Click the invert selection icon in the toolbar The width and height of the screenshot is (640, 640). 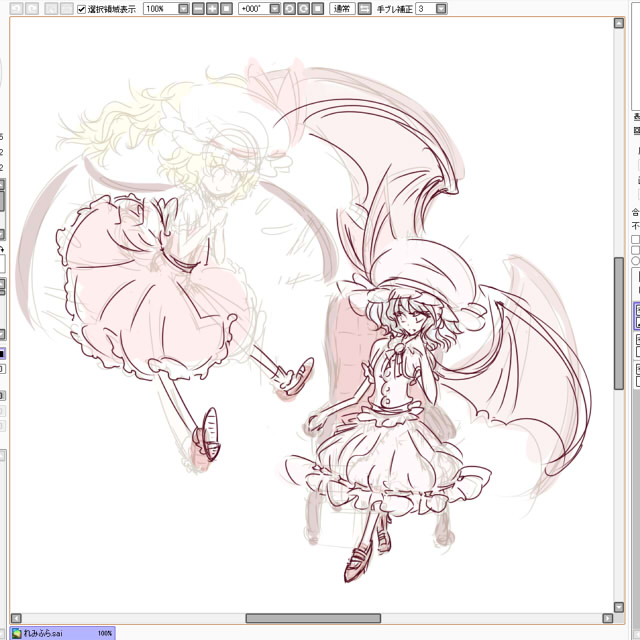[x=67, y=9]
